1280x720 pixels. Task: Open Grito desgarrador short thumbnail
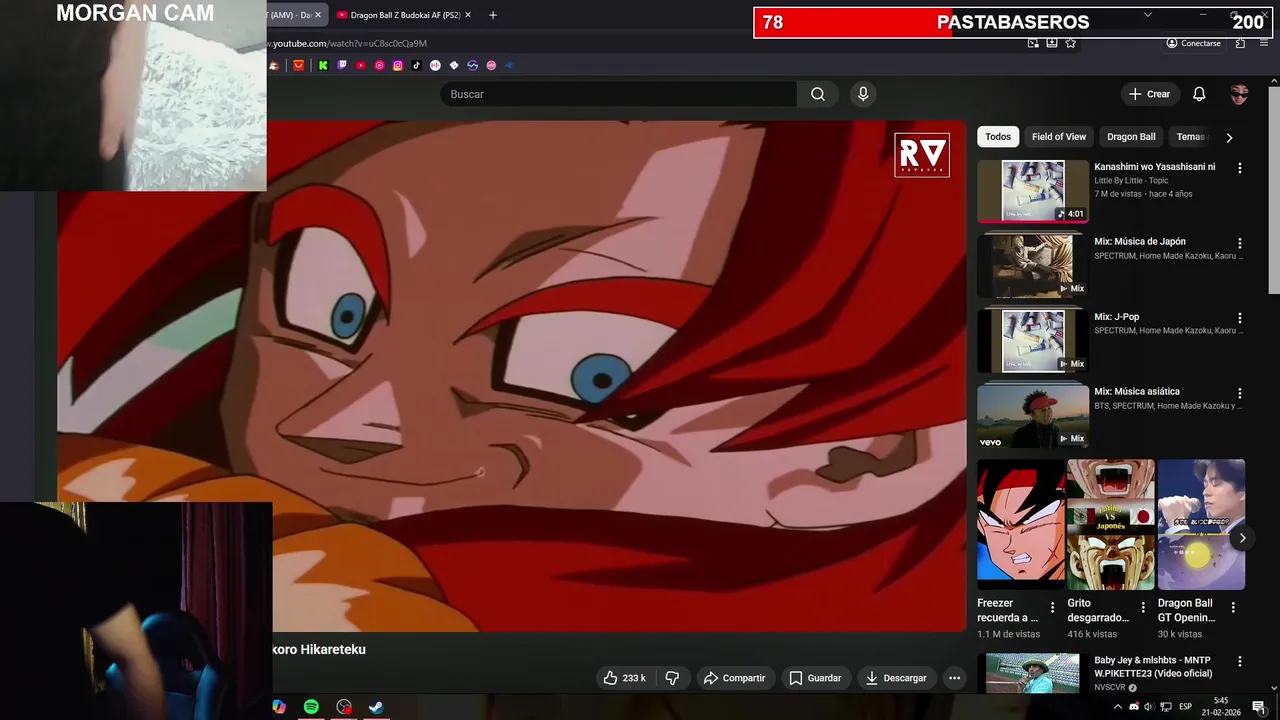click(x=1111, y=524)
